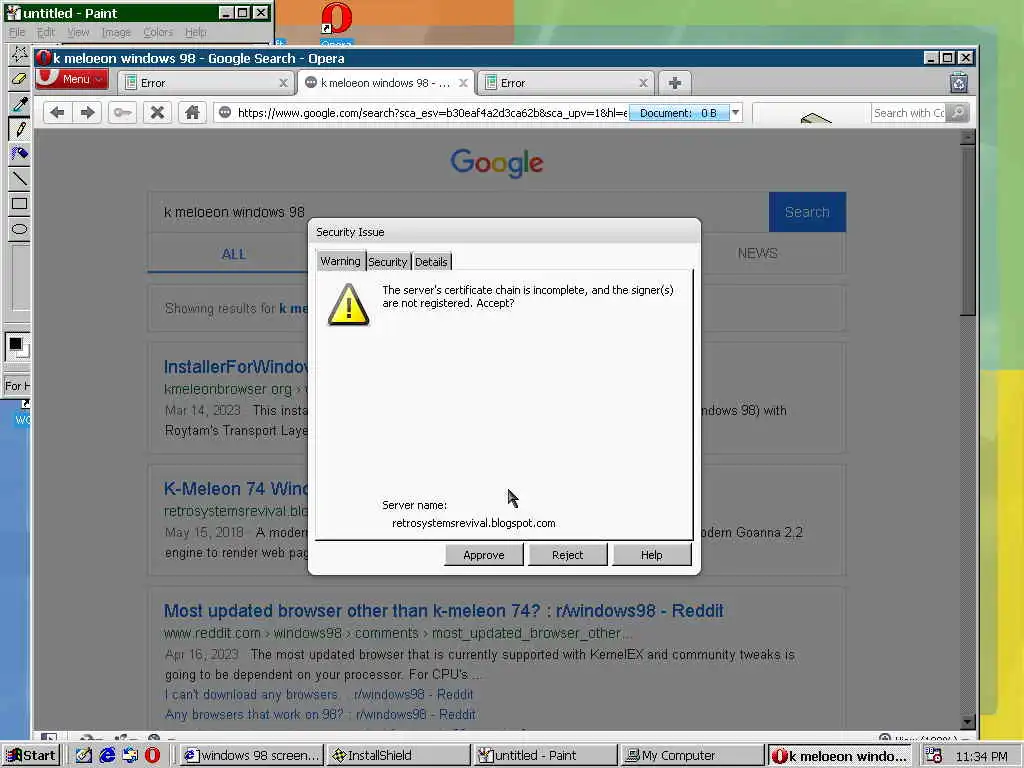Click the Google search query box
This screenshot has width=1024, height=768.
458,212
